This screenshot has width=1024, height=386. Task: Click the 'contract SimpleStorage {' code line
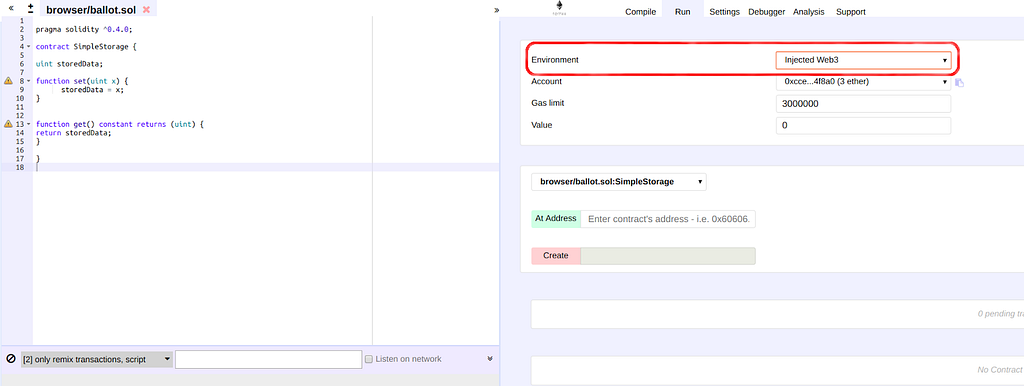pos(86,47)
